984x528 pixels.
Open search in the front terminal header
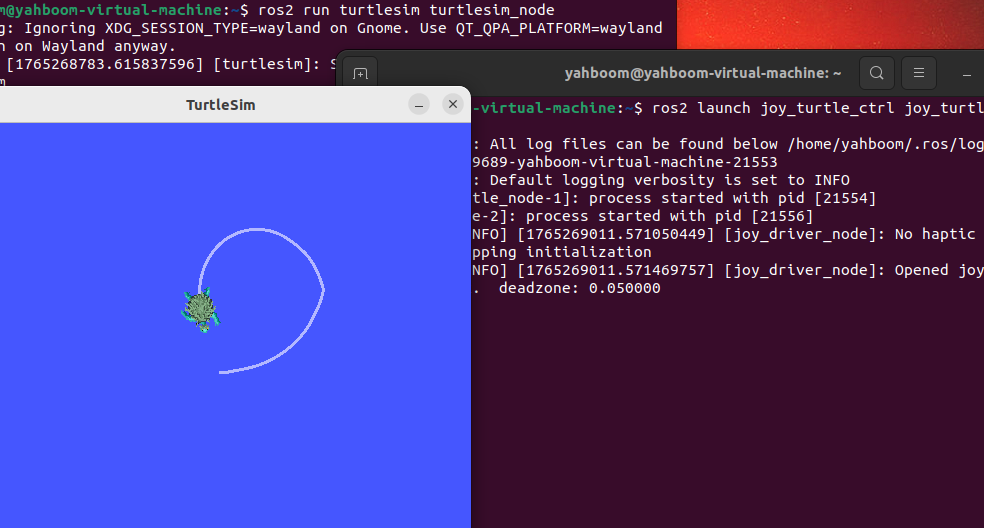[877, 73]
